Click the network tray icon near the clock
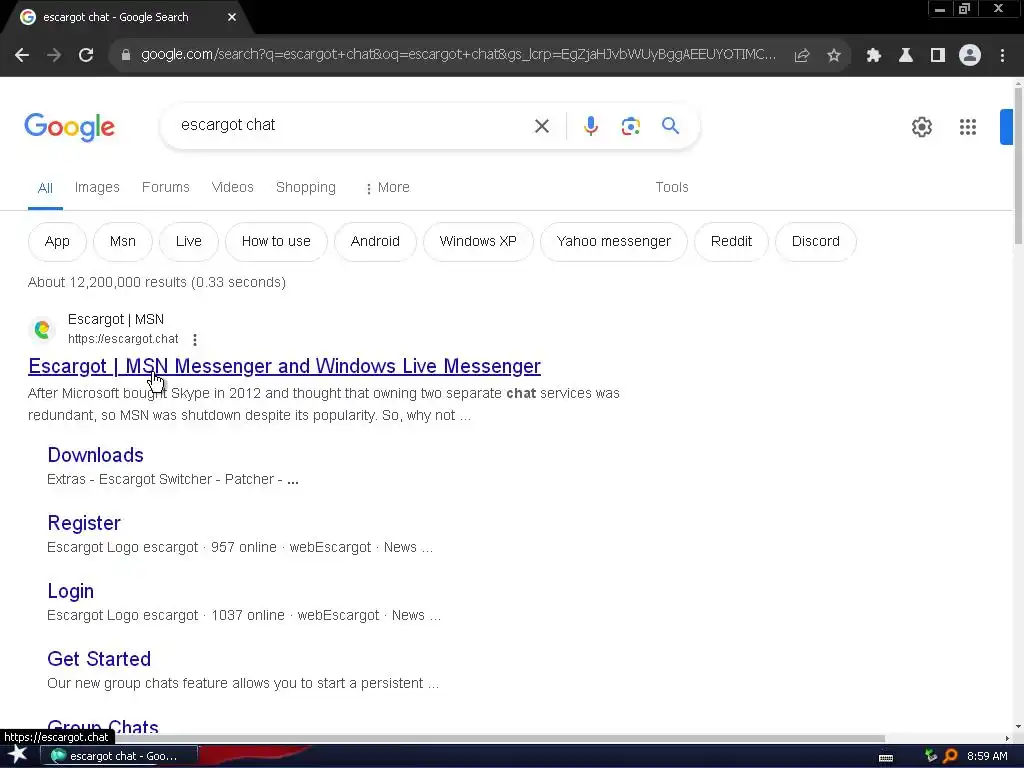The height and width of the screenshot is (768, 1024). (x=931, y=756)
